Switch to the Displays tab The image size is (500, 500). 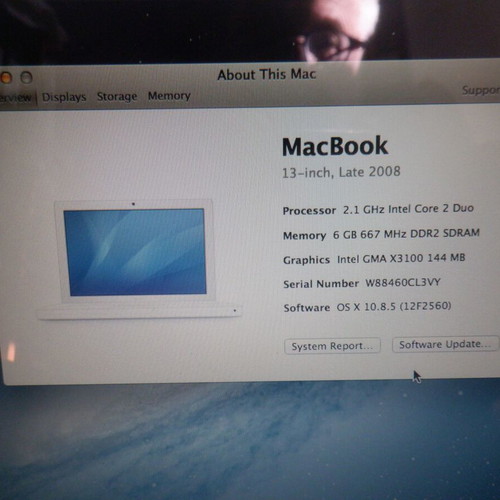click(x=64, y=97)
